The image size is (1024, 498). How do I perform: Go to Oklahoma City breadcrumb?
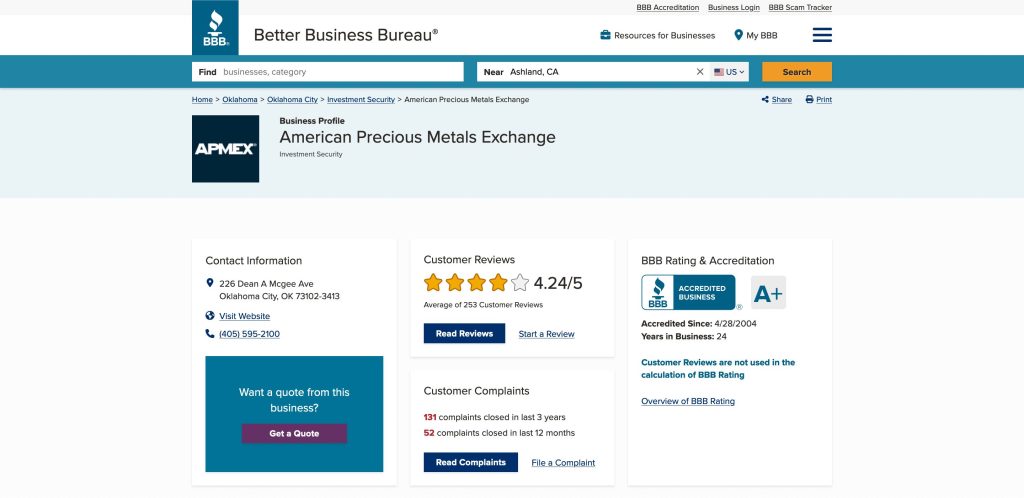[x=292, y=100]
